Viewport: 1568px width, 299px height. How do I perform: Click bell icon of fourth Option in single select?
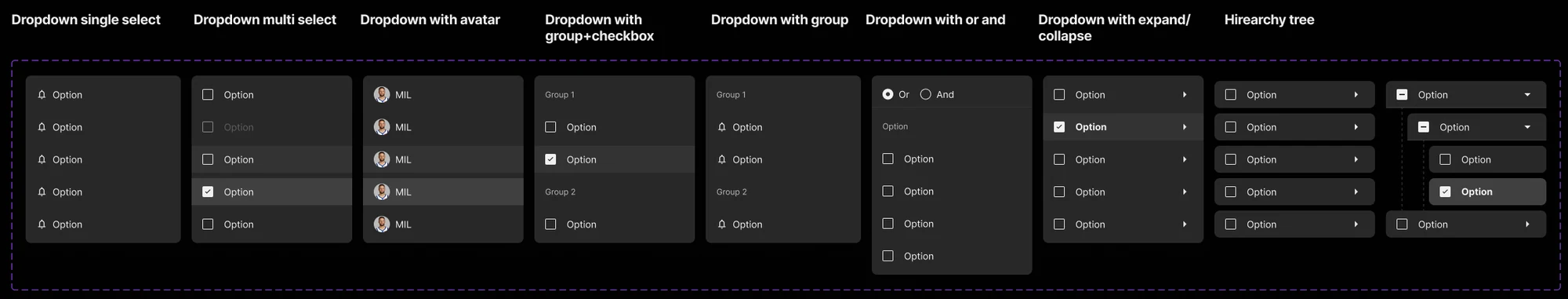coord(42,191)
